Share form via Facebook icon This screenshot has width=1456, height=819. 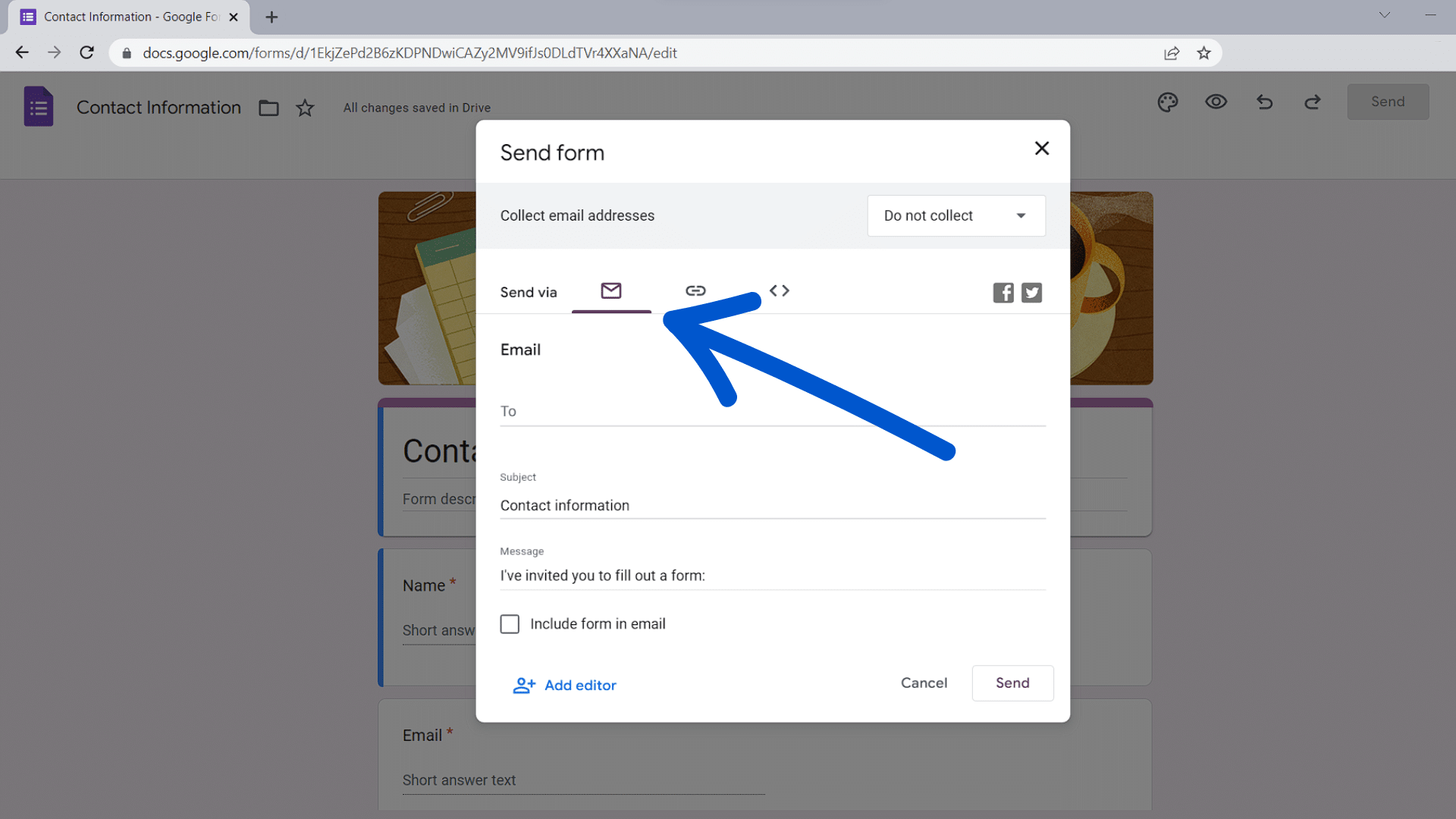click(x=1003, y=292)
